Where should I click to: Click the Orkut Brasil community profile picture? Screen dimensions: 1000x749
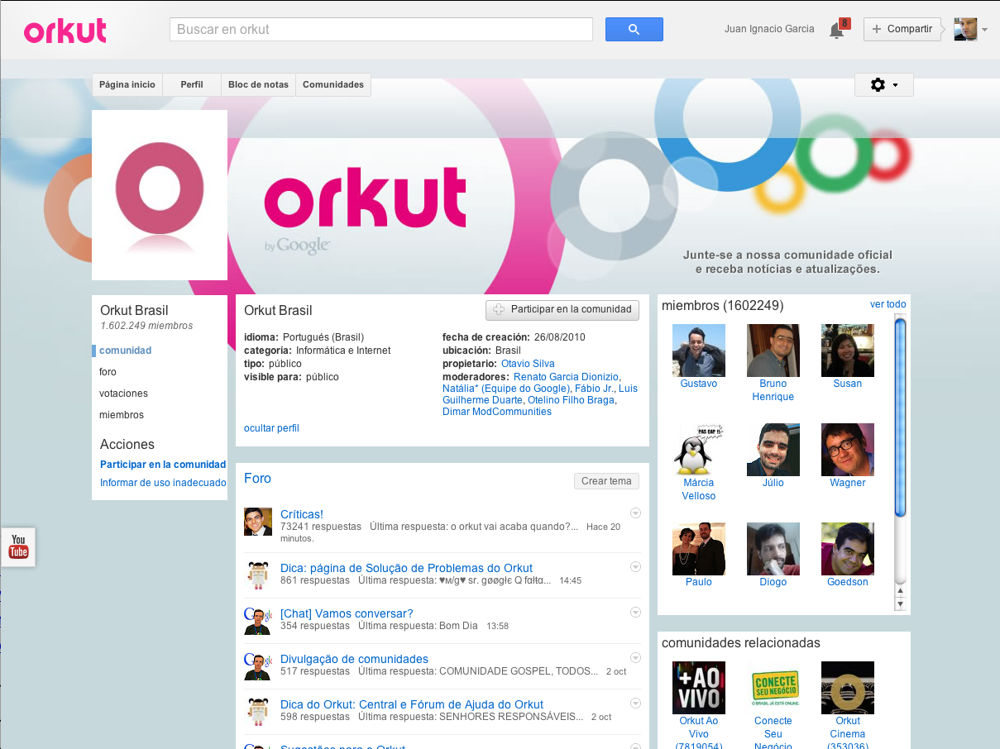coord(159,195)
